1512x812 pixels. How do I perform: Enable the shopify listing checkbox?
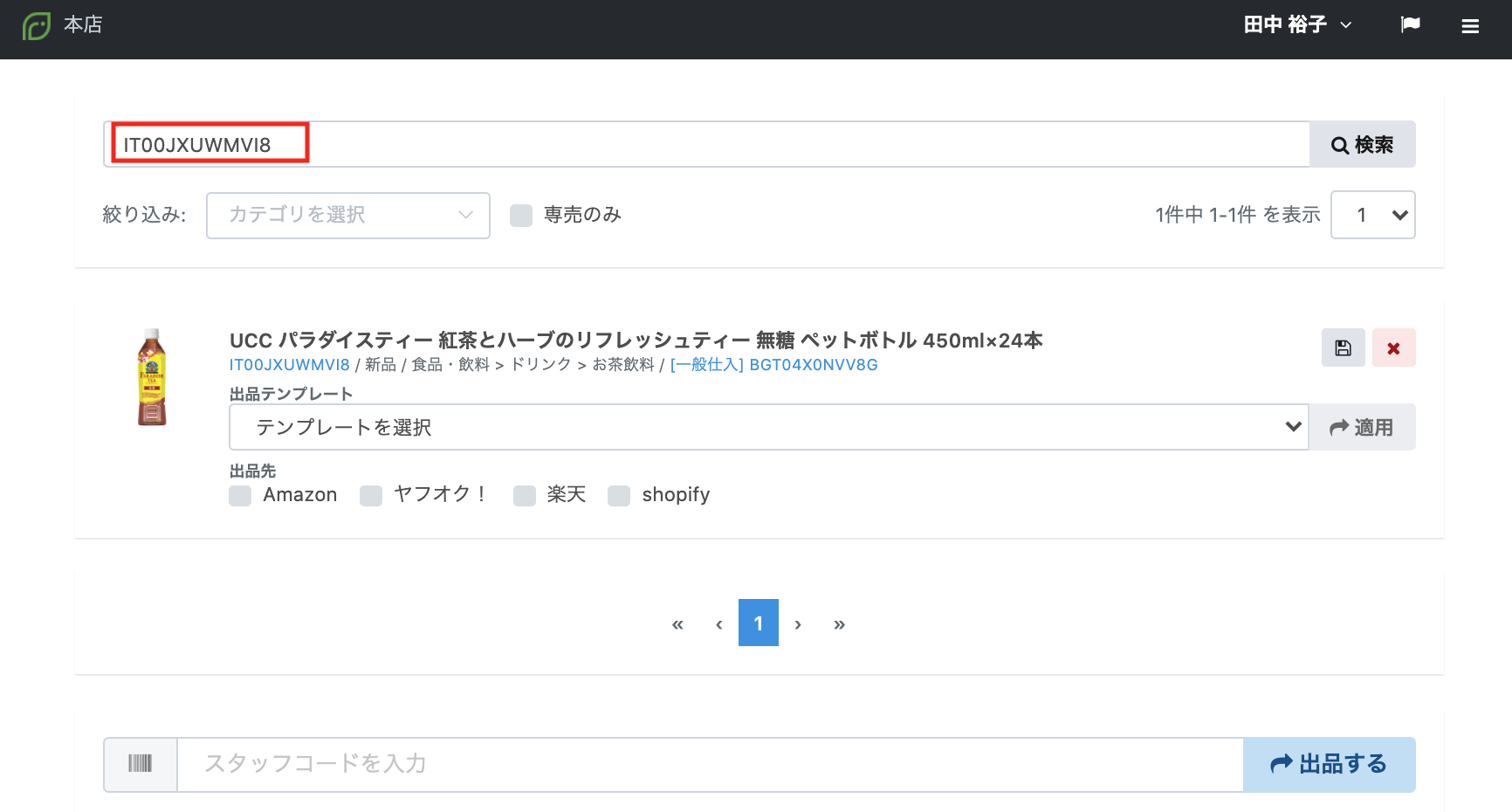(619, 496)
